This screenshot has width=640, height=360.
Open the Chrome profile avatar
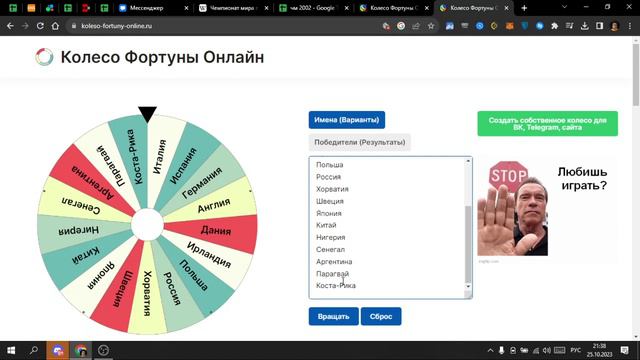point(614,26)
